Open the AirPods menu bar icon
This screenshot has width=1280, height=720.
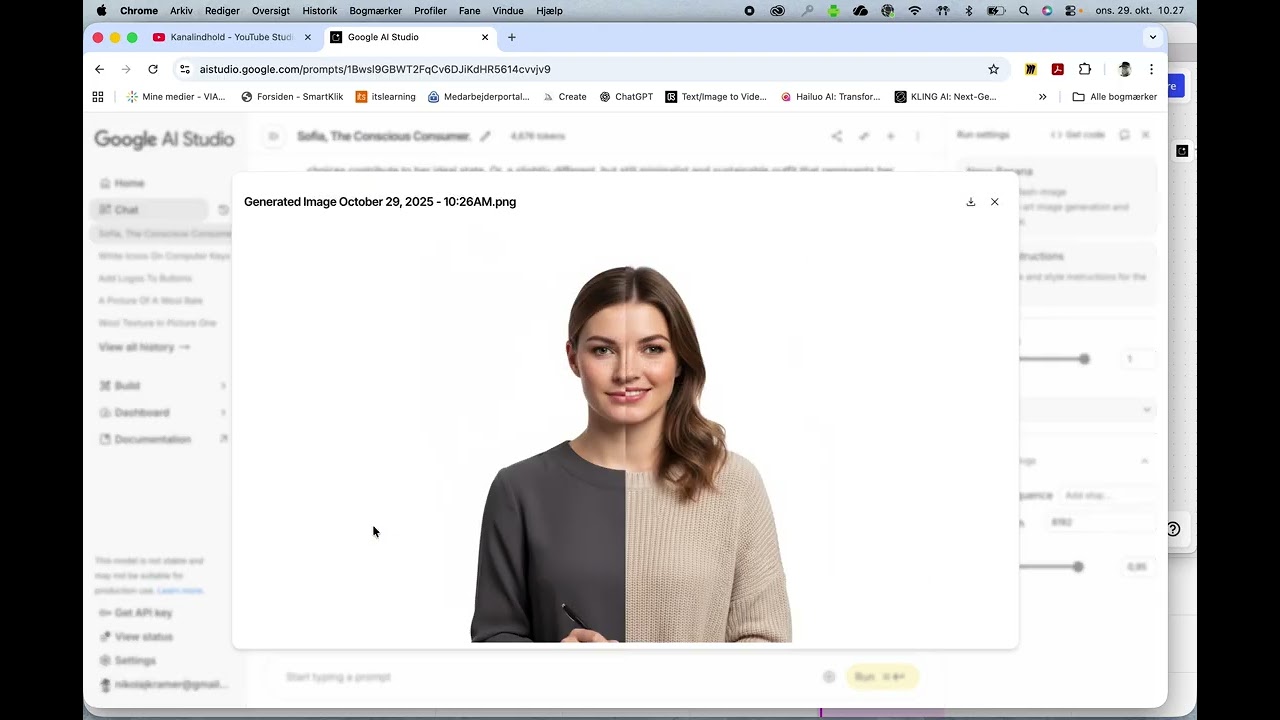[x=941, y=10]
